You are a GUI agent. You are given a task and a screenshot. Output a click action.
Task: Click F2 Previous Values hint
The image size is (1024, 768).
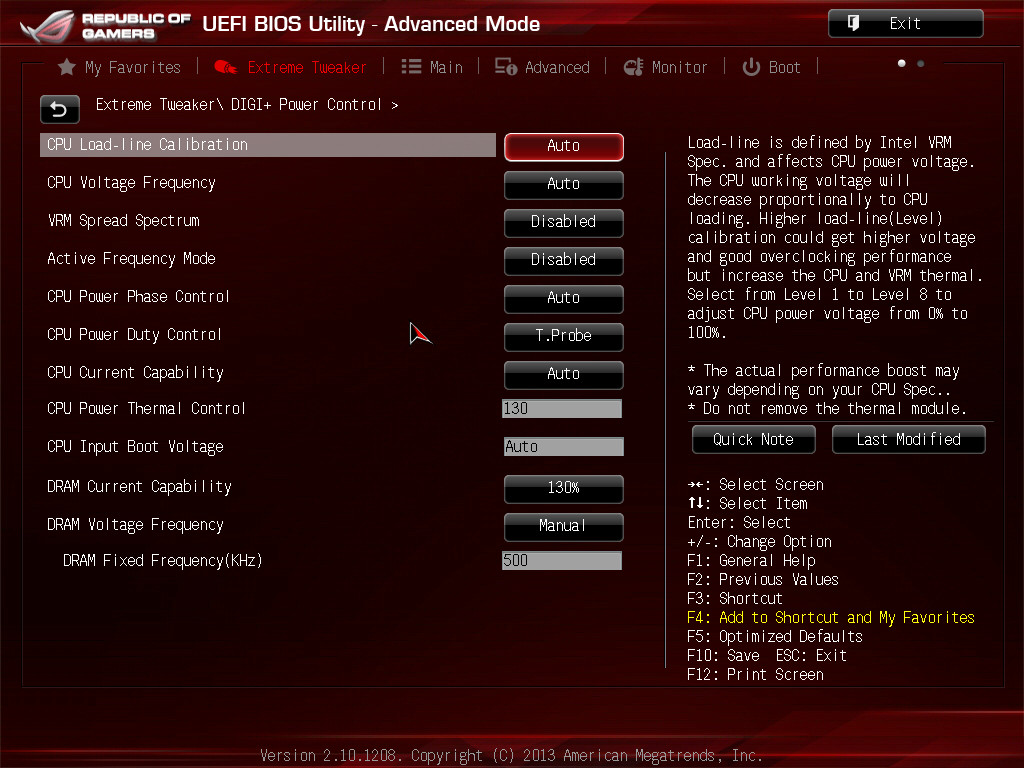[763, 580]
